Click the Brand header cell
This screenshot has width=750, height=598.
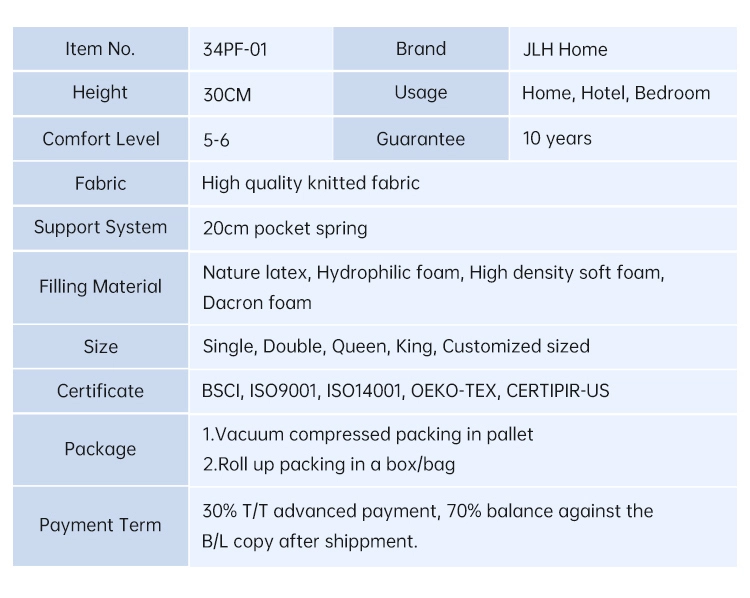click(x=421, y=49)
